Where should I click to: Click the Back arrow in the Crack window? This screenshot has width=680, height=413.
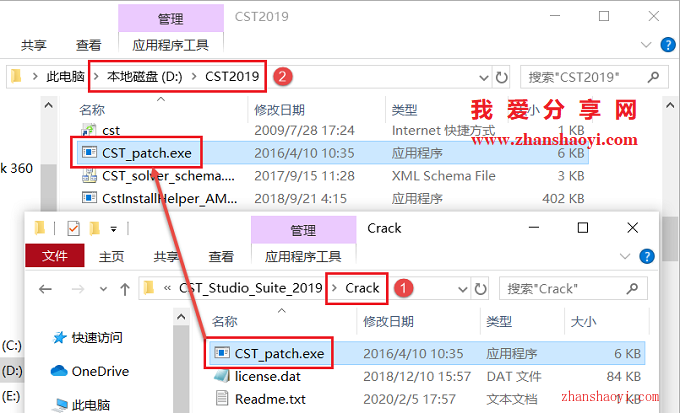(x=45, y=289)
